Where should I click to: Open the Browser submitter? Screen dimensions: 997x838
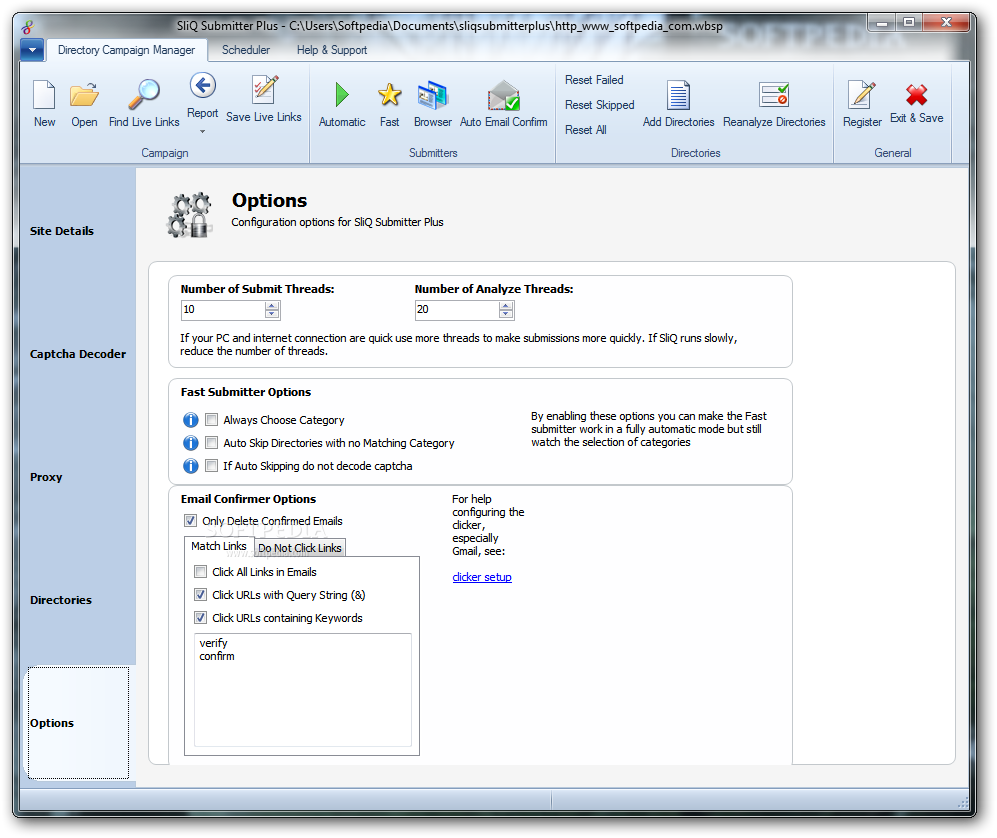click(x=432, y=95)
